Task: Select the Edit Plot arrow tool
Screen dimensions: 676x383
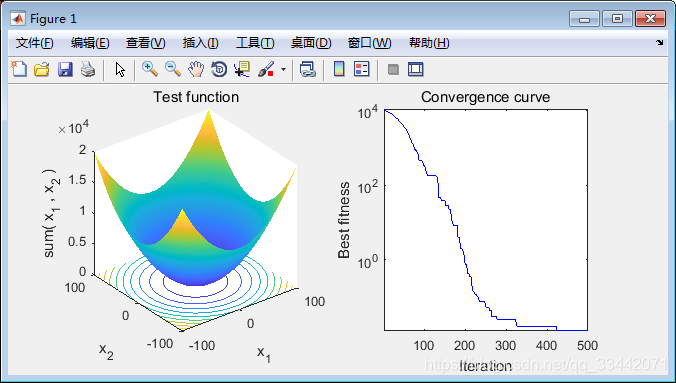Action: [x=120, y=69]
